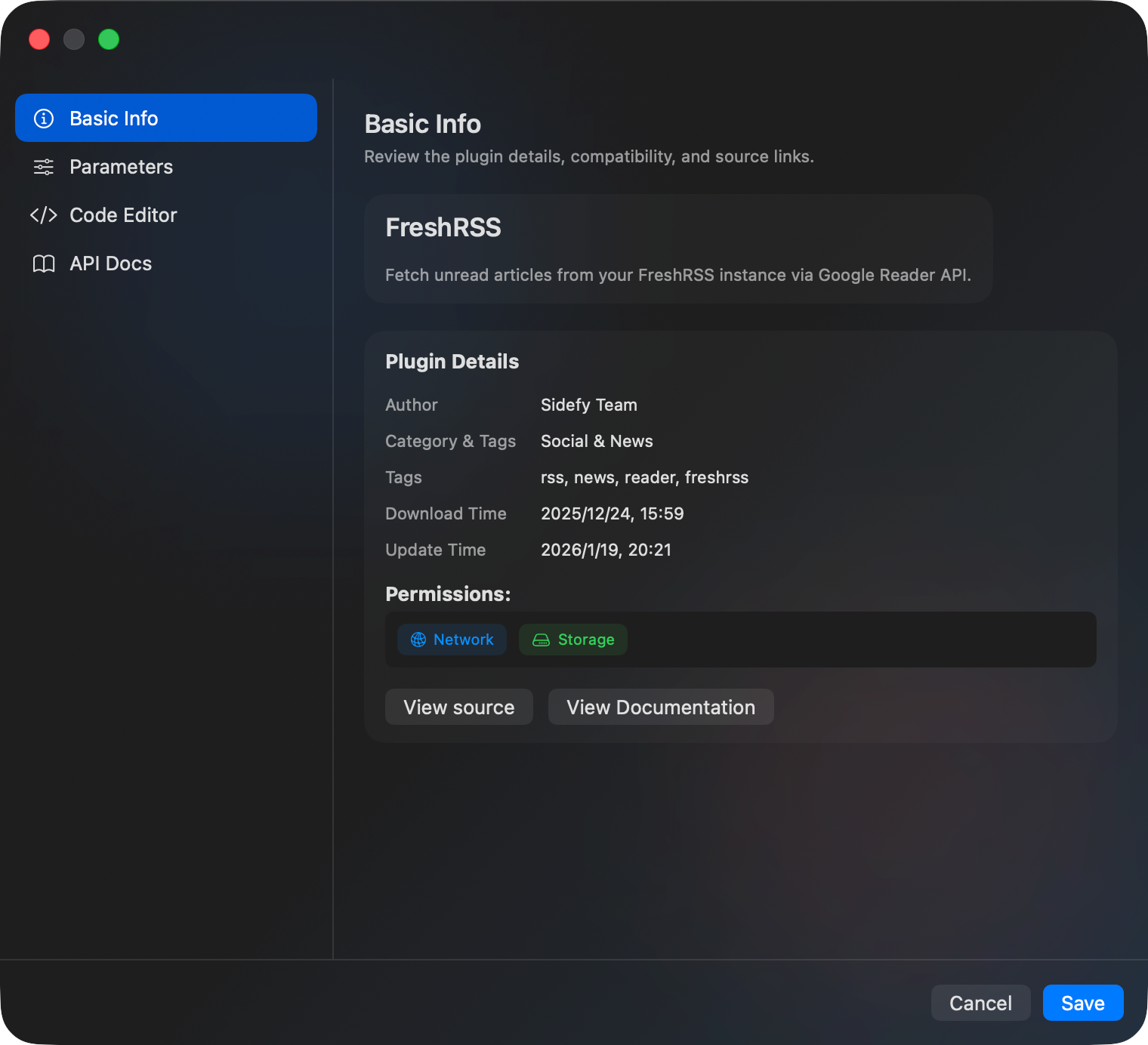The width and height of the screenshot is (1148, 1045).
Task: Click the Basic Info info-circle icon
Action: tap(44, 119)
